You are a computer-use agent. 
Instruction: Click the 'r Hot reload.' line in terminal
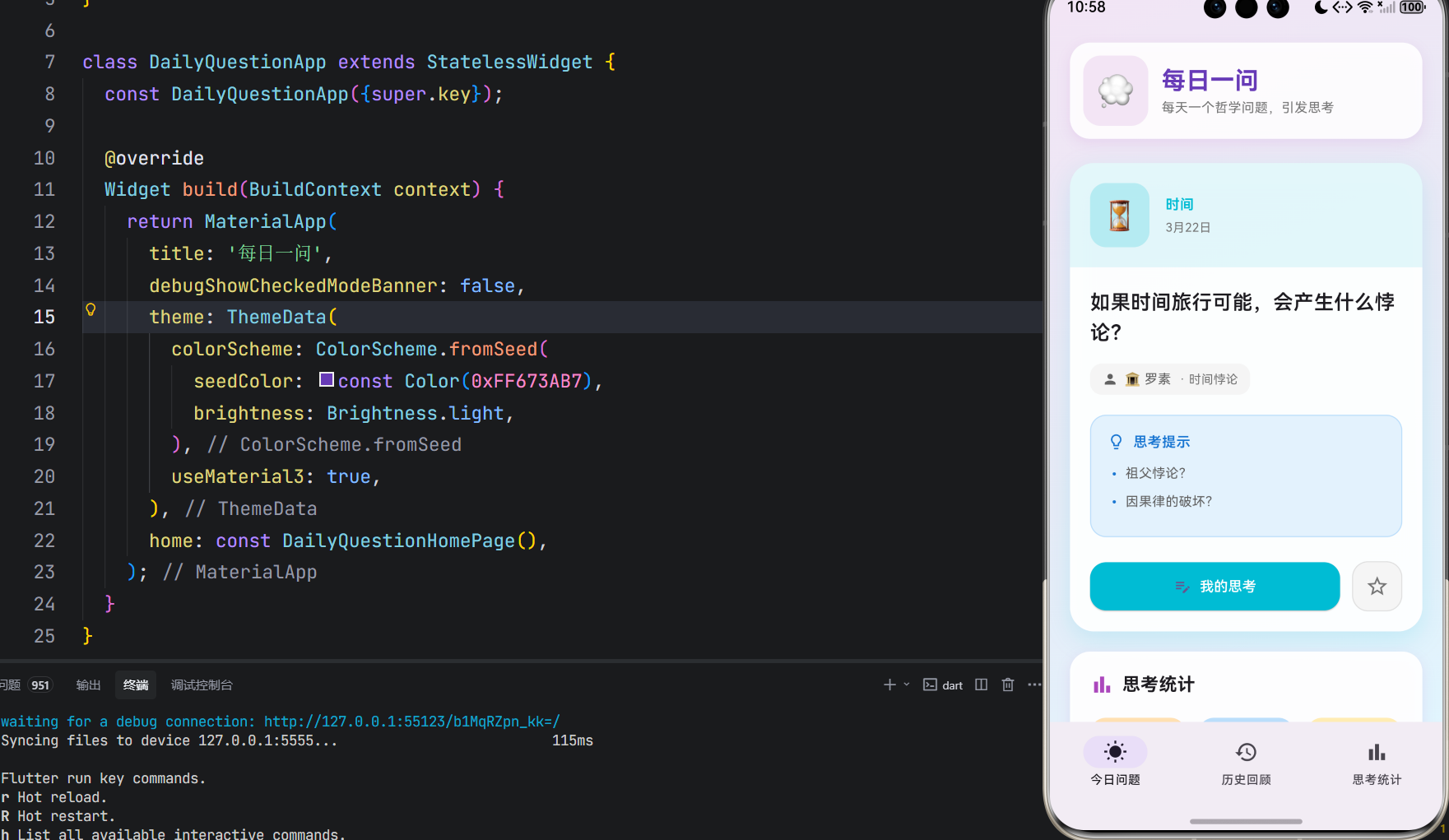pos(53,797)
